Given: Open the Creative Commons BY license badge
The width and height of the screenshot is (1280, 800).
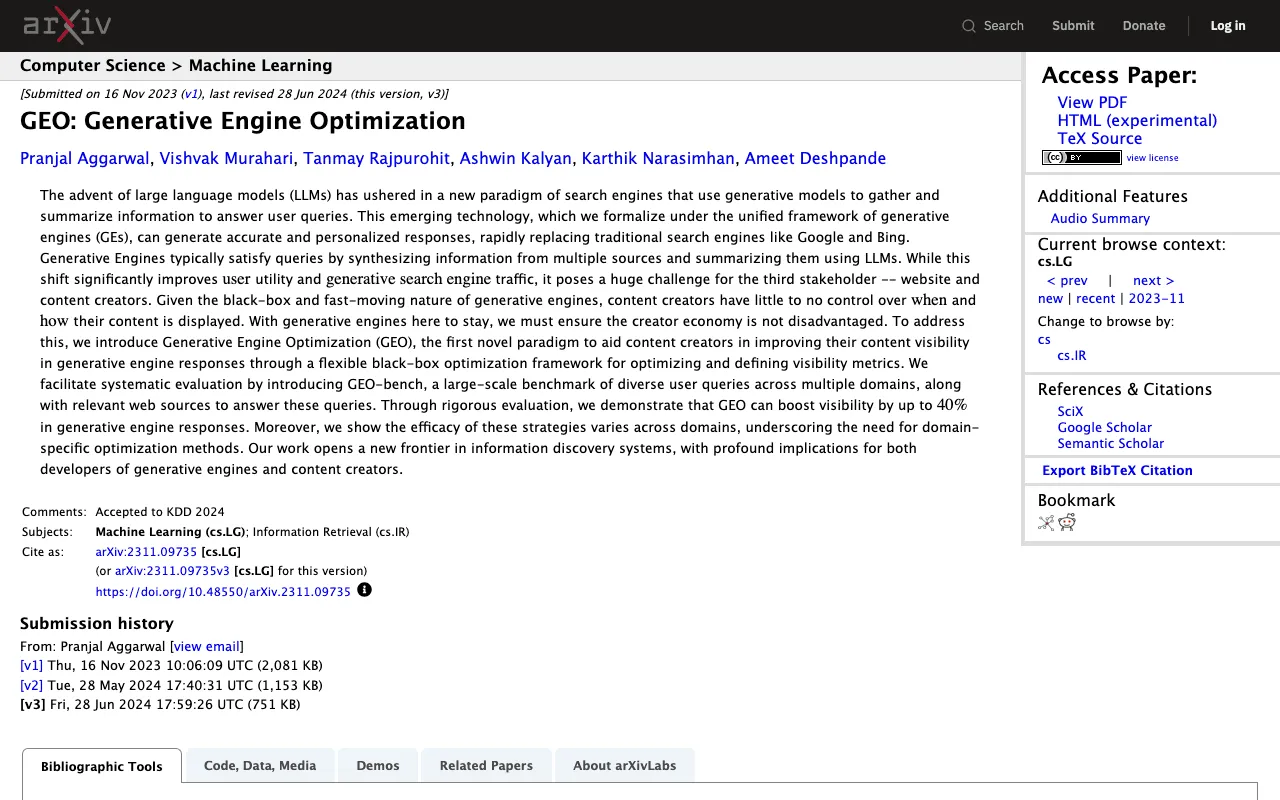Looking at the screenshot, I should pos(1081,157).
